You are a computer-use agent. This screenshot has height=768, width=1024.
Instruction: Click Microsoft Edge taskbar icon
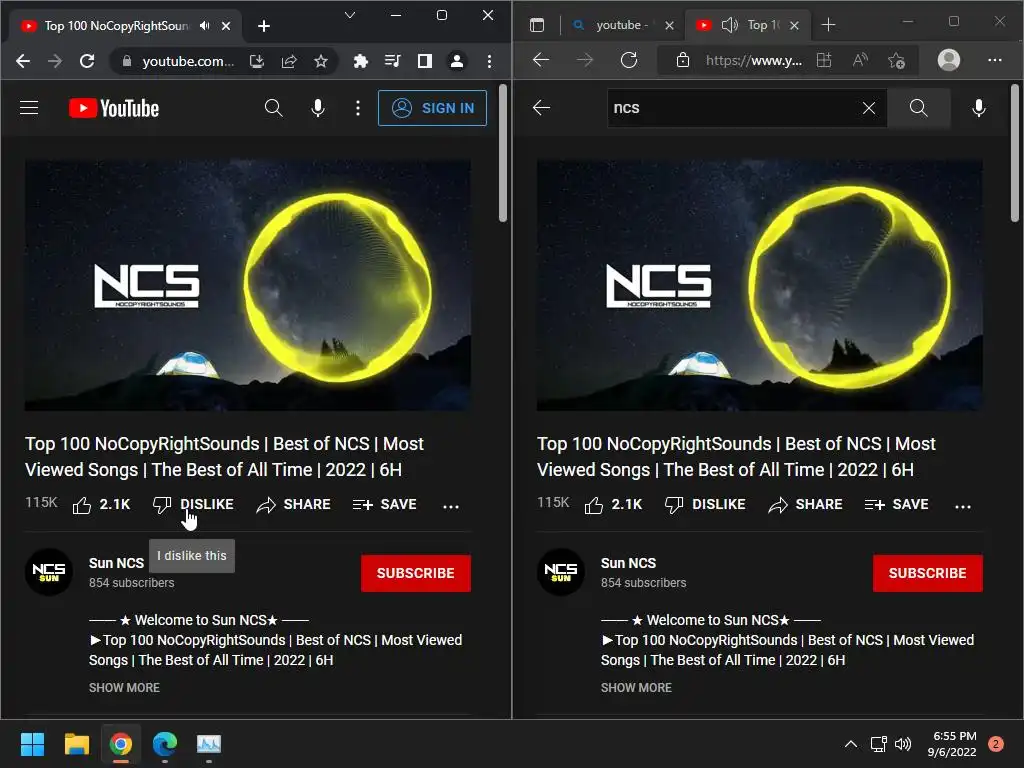(165, 743)
